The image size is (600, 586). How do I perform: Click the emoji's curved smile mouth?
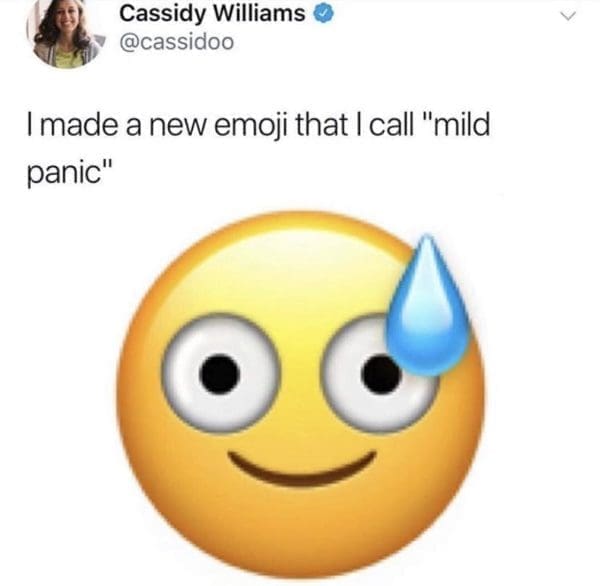tap(302, 469)
